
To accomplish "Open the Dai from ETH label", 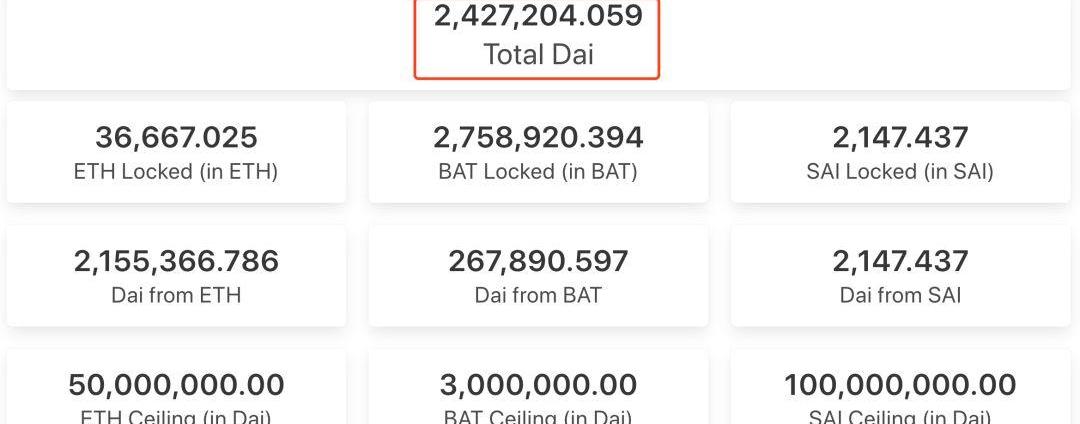I will pyautogui.click(x=176, y=295).
